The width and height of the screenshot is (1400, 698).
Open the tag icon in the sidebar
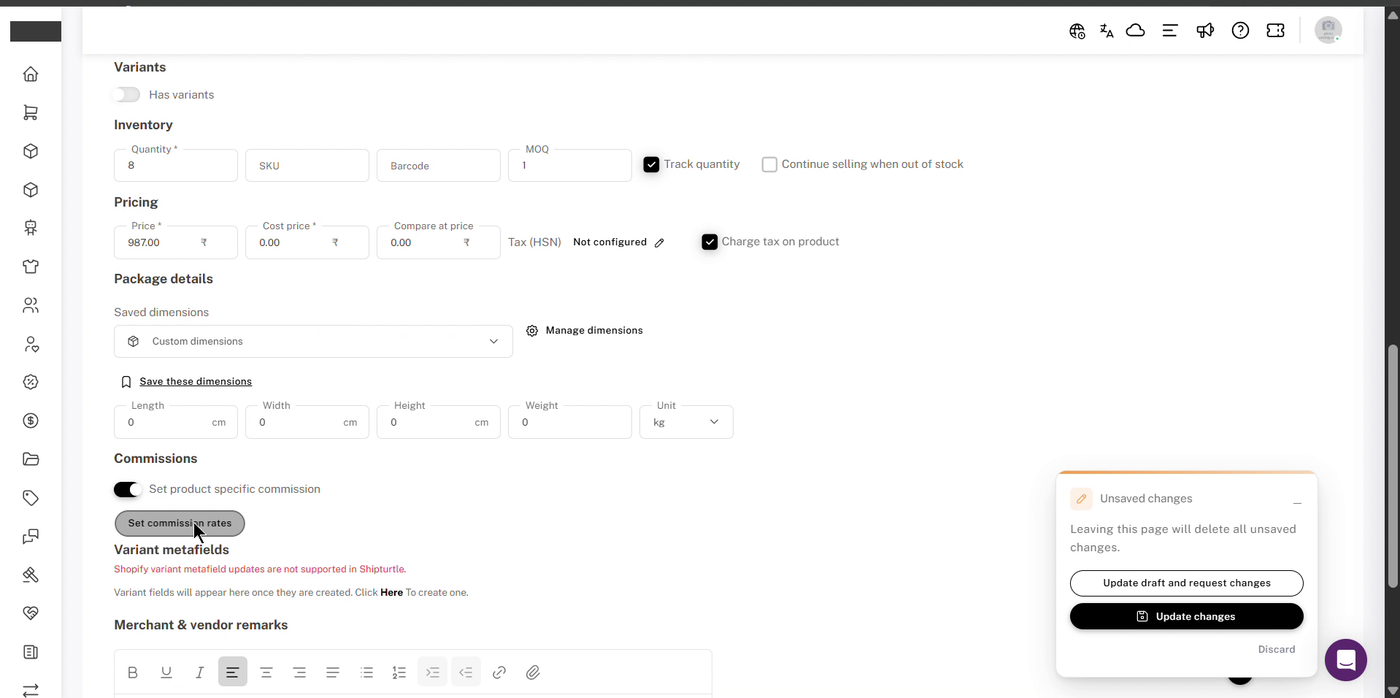pos(31,498)
